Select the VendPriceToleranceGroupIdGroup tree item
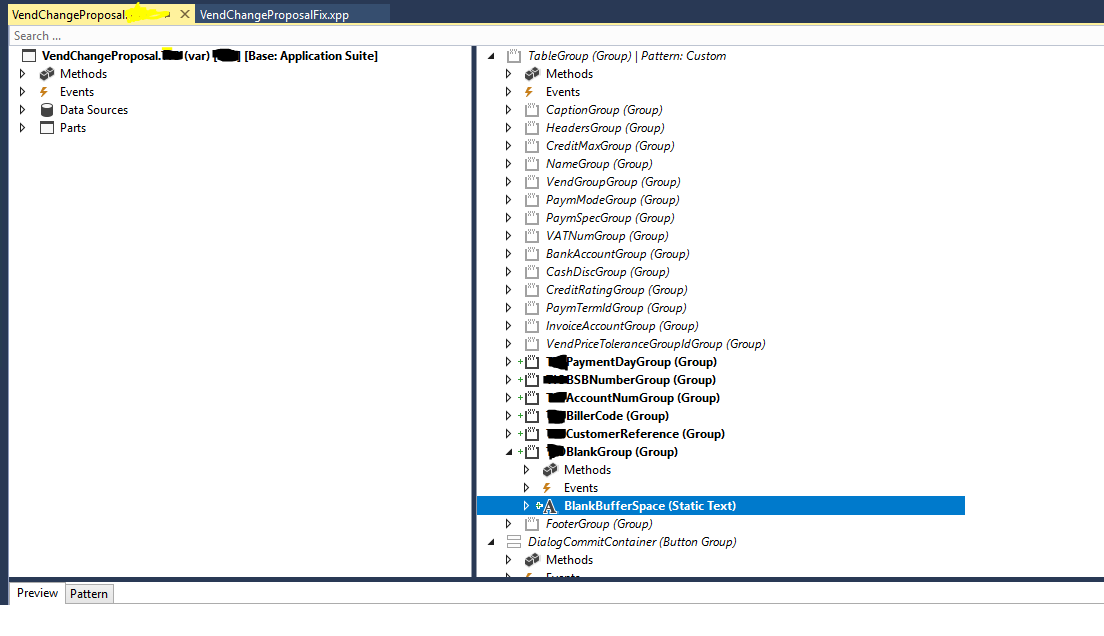 [x=655, y=344]
